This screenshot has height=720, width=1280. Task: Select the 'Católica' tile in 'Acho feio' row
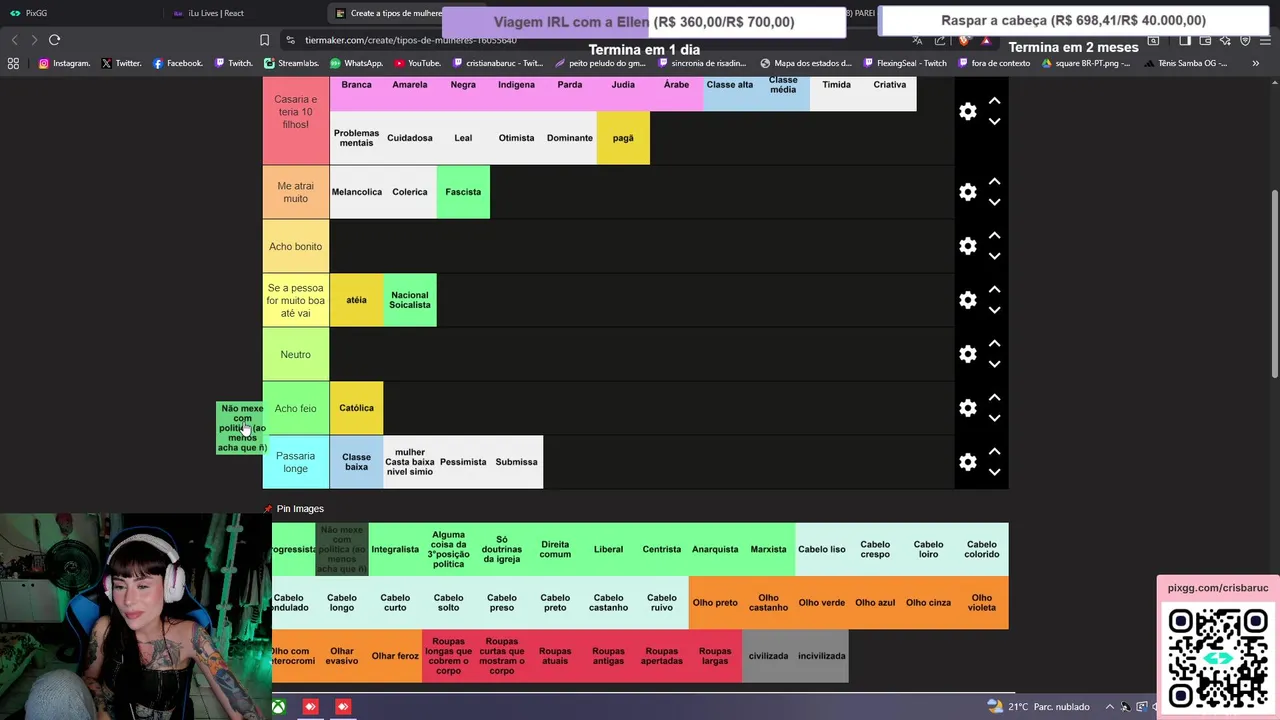click(356, 408)
